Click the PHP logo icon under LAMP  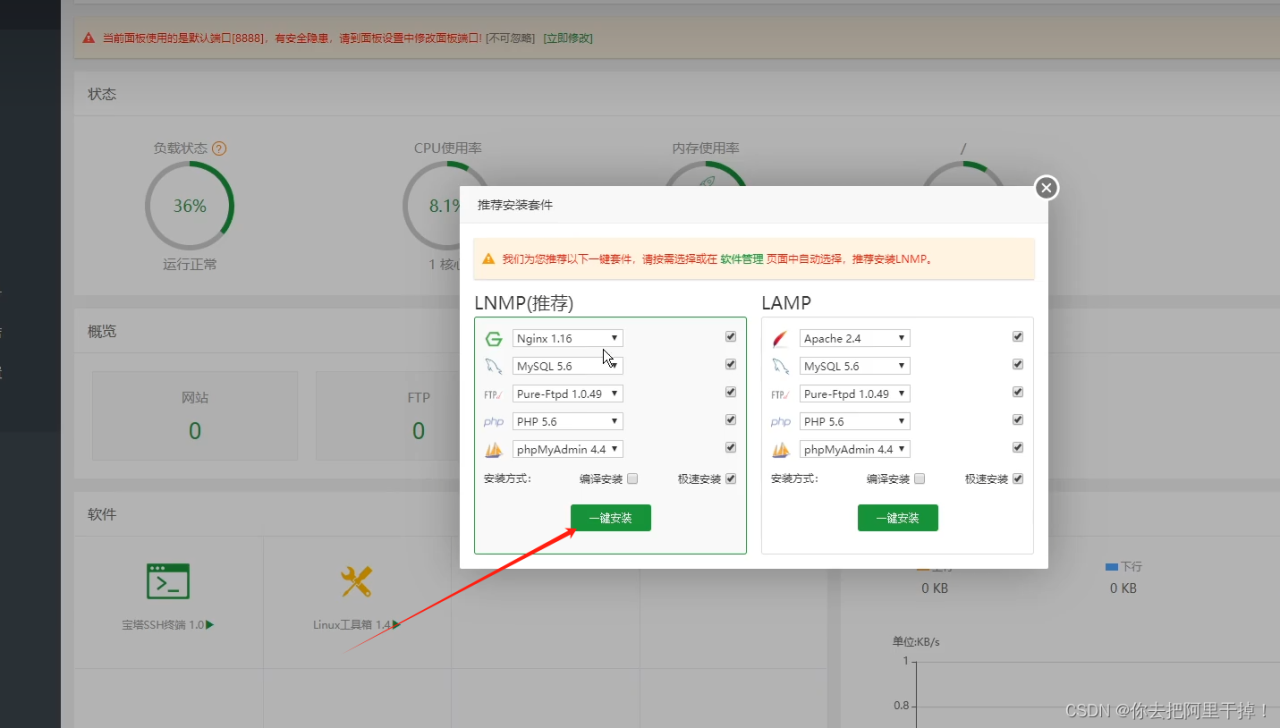(780, 422)
